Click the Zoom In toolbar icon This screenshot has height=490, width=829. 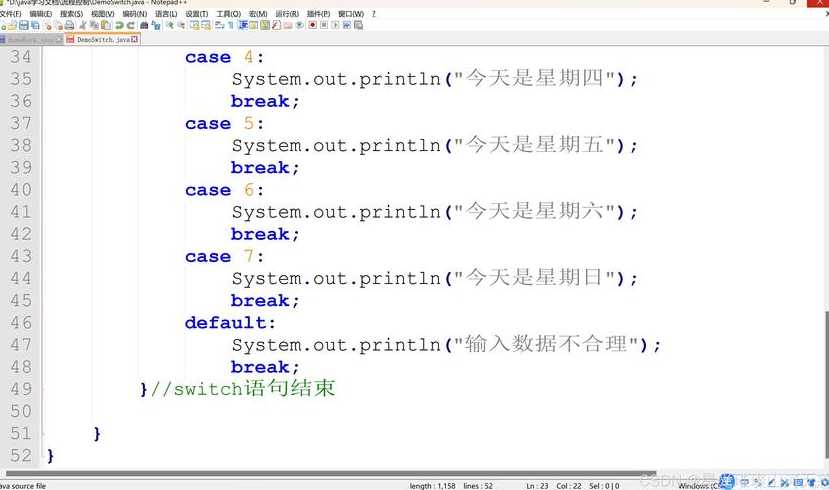pos(169,25)
